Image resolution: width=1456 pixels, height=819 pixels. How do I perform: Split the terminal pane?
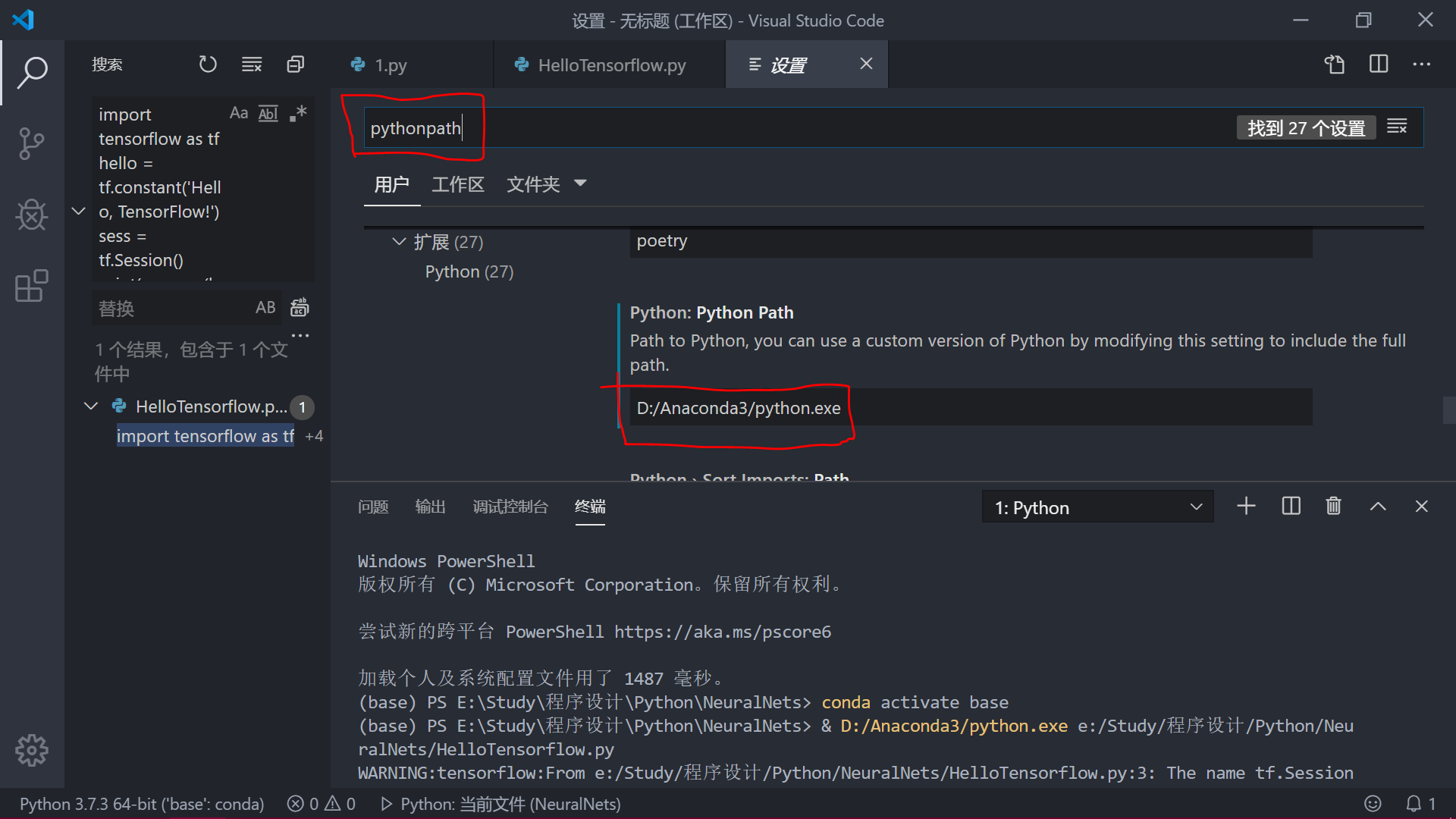pyautogui.click(x=1291, y=507)
